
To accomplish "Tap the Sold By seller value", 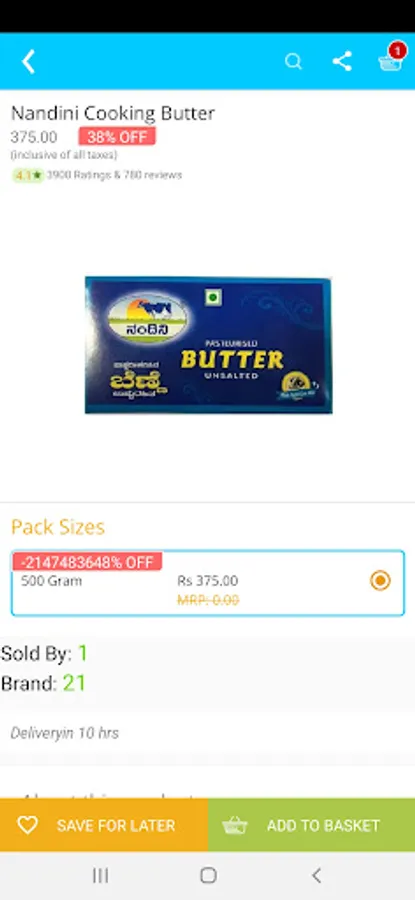I will [83, 653].
